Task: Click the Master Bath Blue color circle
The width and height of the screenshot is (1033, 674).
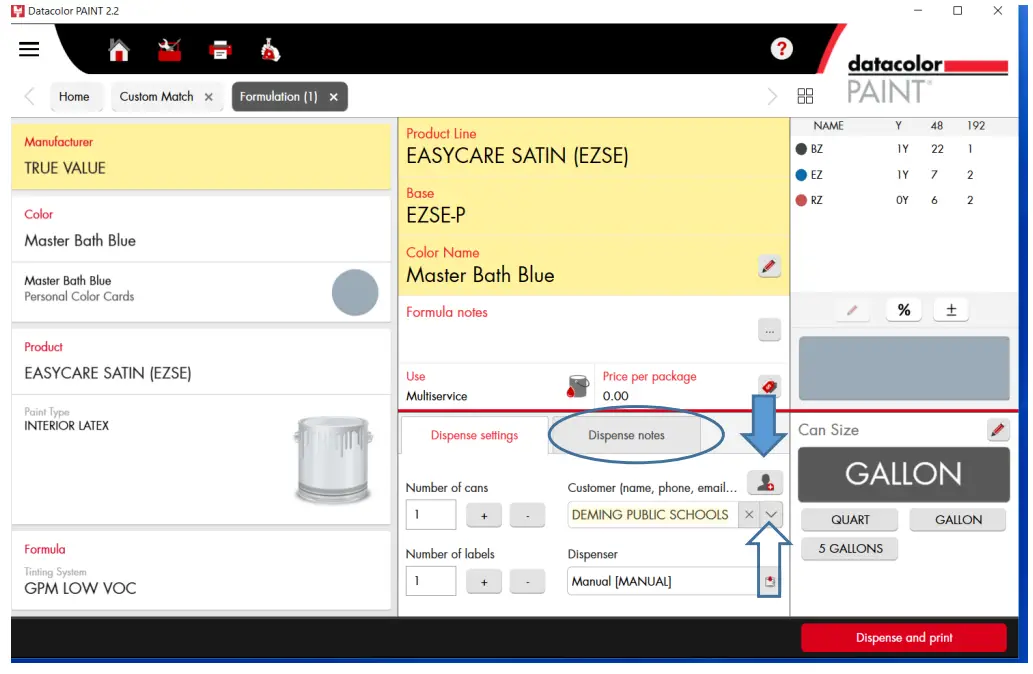Action: [355, 292]
